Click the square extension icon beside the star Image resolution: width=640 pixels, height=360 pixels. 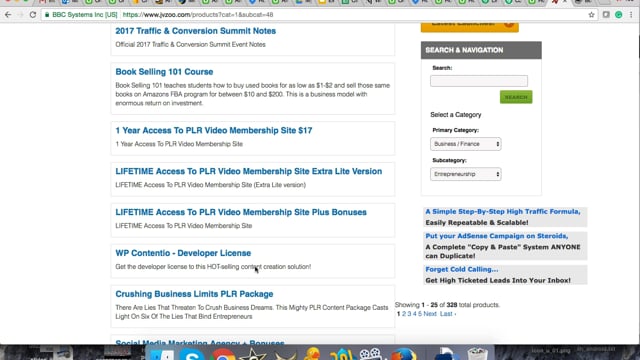(x=606, y=15)
